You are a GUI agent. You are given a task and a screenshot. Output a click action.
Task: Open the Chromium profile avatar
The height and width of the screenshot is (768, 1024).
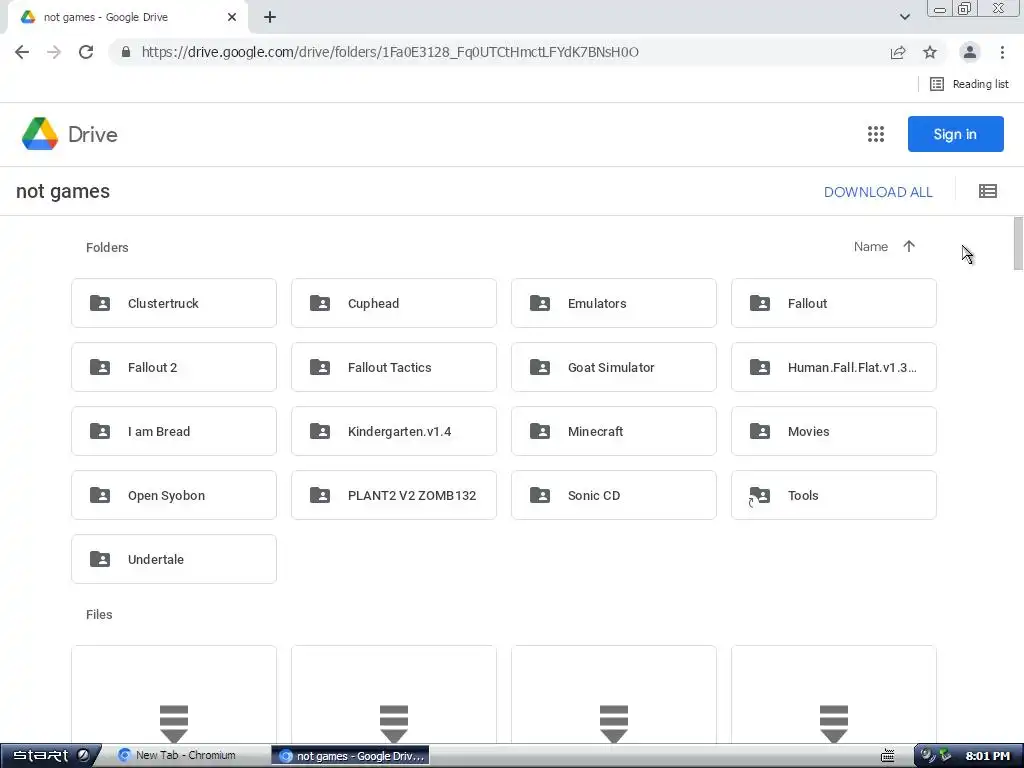pyautogui.click(x=970, y=52)
